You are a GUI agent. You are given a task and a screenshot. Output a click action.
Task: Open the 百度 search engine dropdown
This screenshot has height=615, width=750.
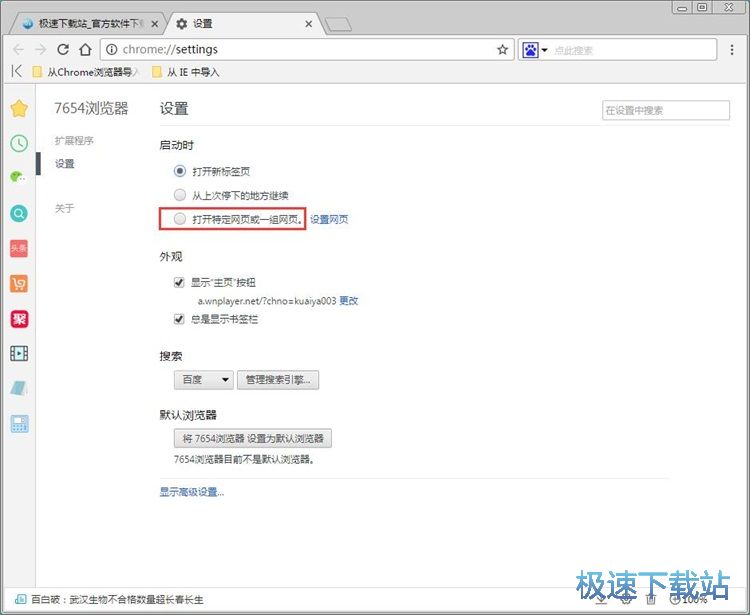[x=204, y=380]
